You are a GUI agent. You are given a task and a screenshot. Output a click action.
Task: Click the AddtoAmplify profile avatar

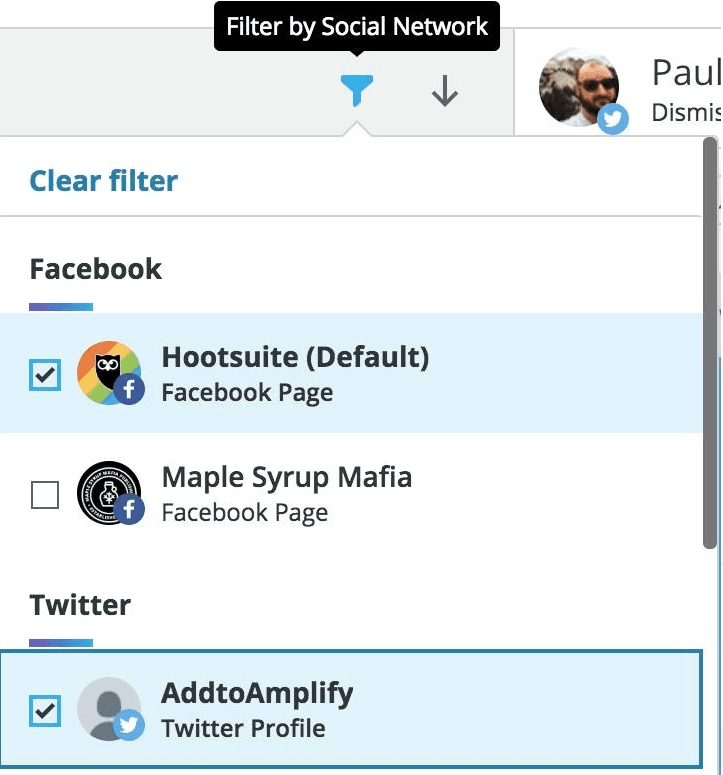pyautogui.click(x=106, y=707)
